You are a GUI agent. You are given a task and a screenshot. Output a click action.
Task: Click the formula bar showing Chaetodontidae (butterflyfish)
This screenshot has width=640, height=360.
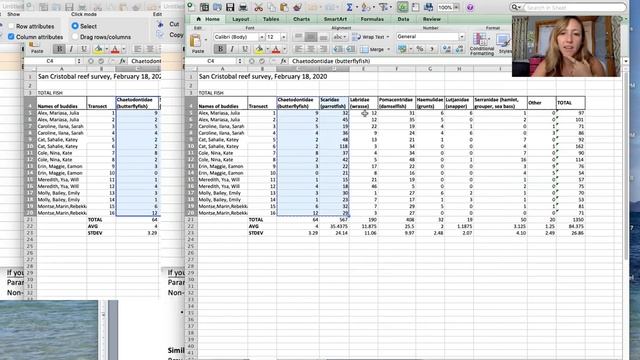[x=456, y=61]
